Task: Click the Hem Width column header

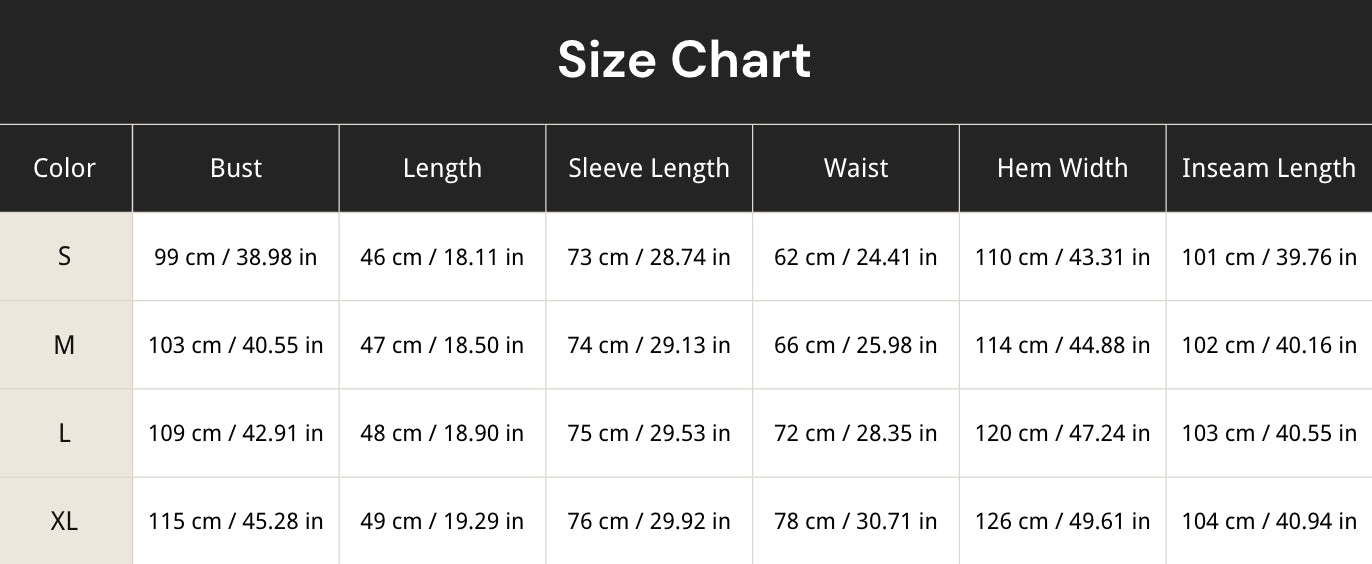Action: click(x=1063, y=168)
